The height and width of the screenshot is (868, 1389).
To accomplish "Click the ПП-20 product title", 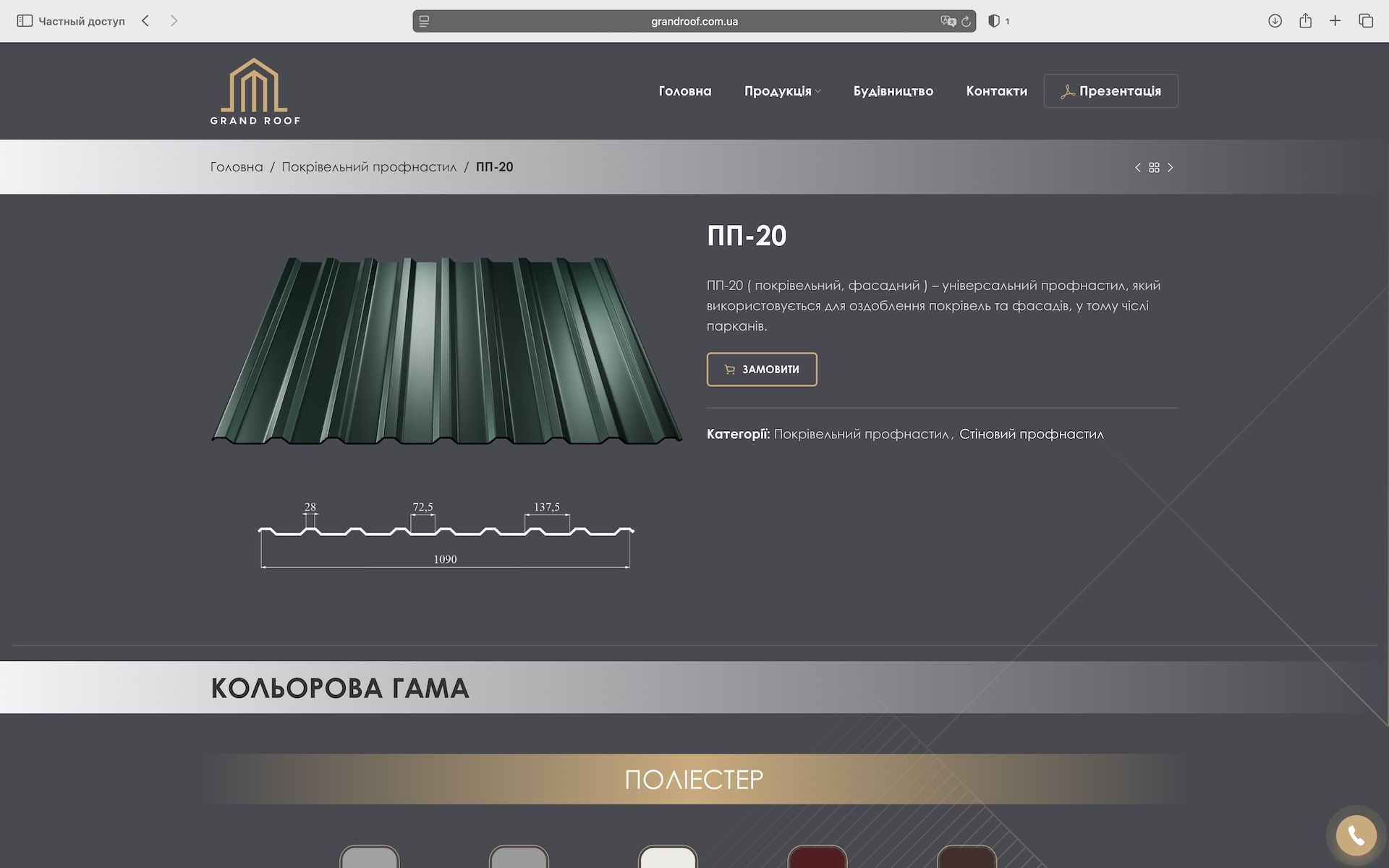I will coord(747,236).
